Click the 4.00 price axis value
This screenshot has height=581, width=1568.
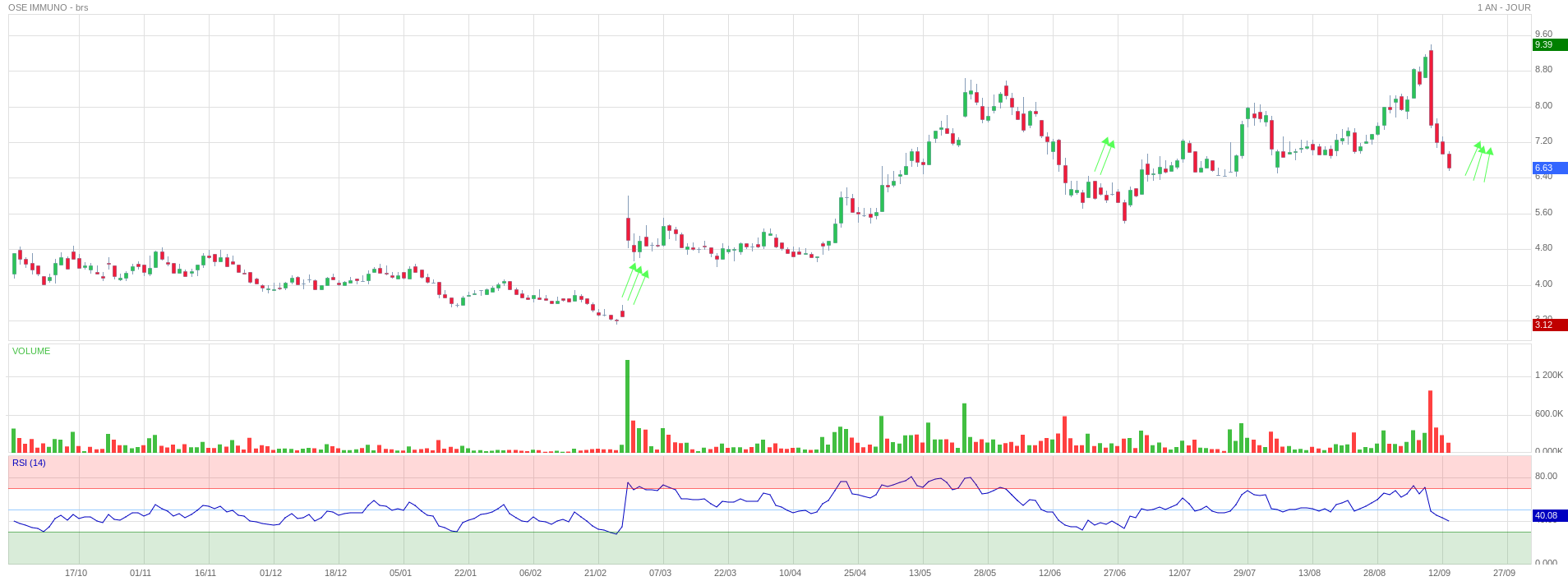click(x=1543, y=284)
